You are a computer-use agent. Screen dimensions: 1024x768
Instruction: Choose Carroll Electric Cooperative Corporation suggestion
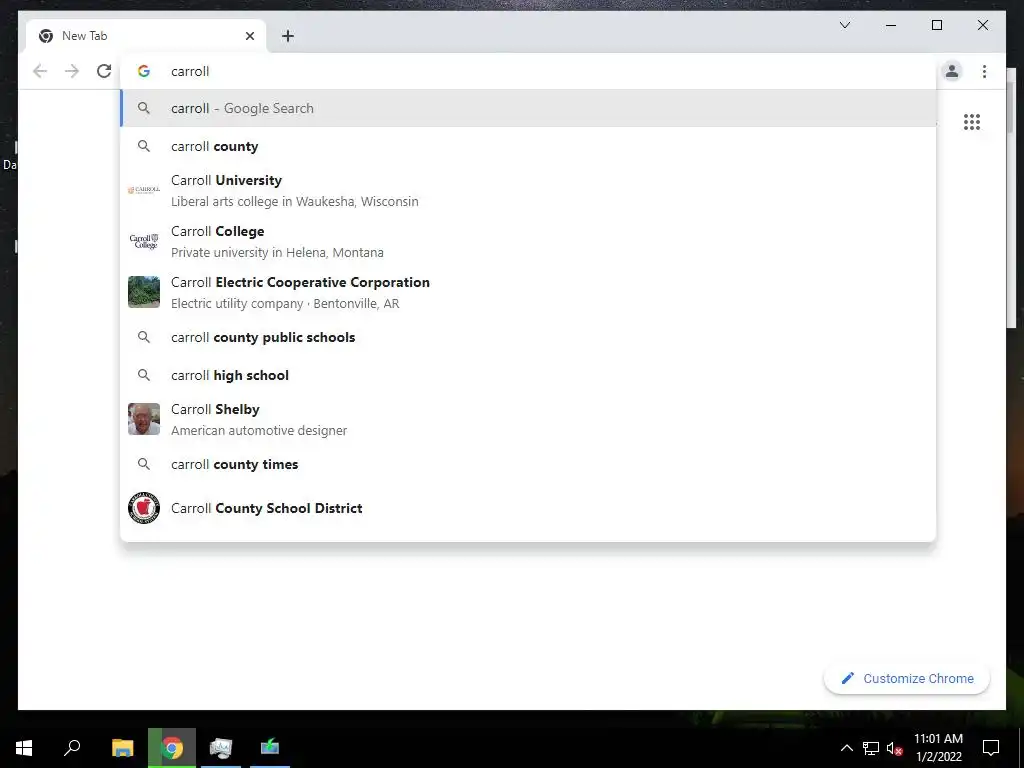click(528, 292)
